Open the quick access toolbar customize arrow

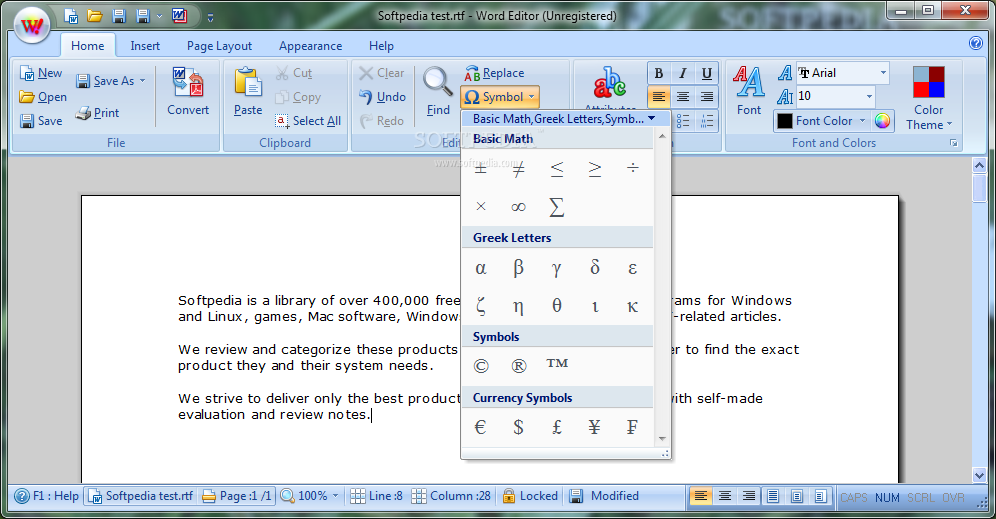[x=210, y=17]
